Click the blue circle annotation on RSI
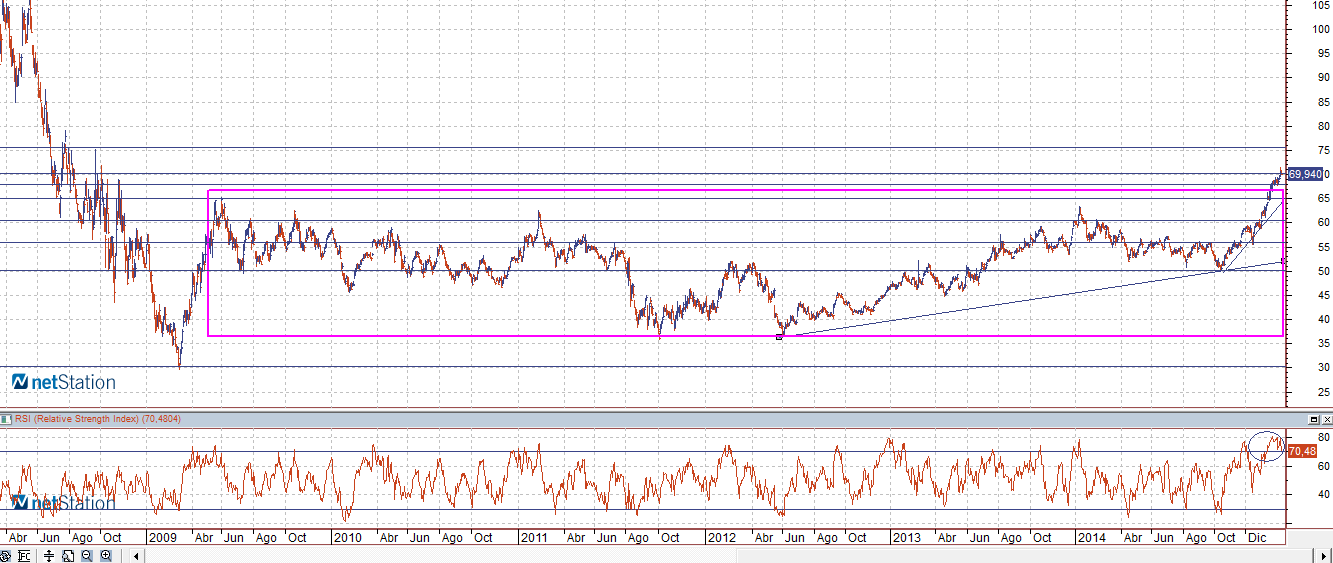Image resolution: width=1333 pixels, height=563 pixels. coord(1266,445)
